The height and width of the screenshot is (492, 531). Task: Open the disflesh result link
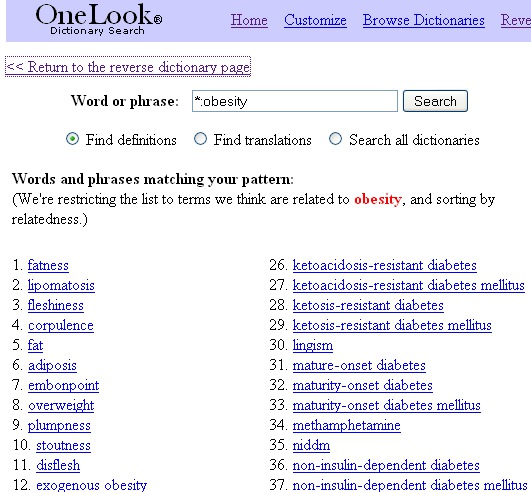click(x=58, y=465)
